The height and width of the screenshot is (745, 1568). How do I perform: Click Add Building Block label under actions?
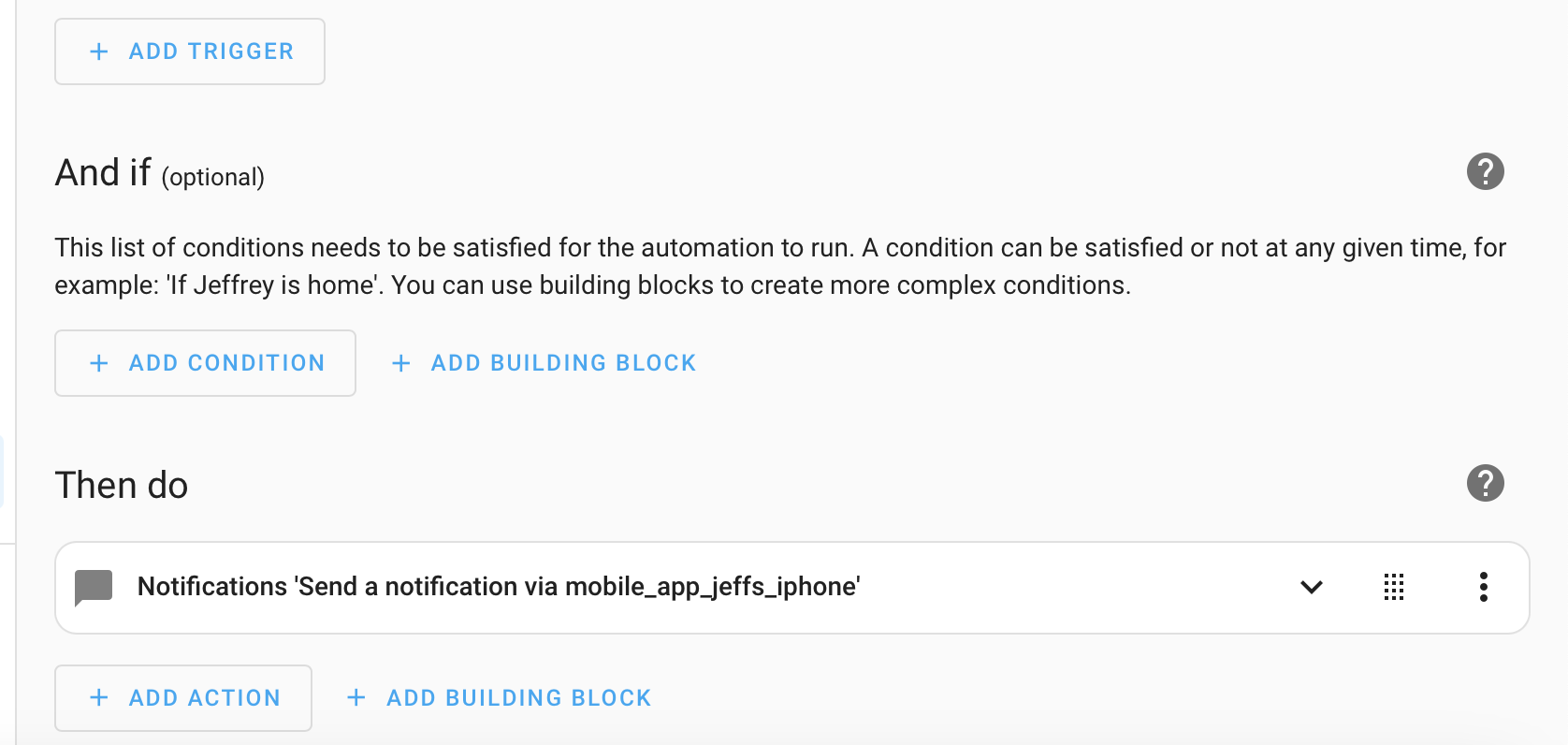point(518,698)
